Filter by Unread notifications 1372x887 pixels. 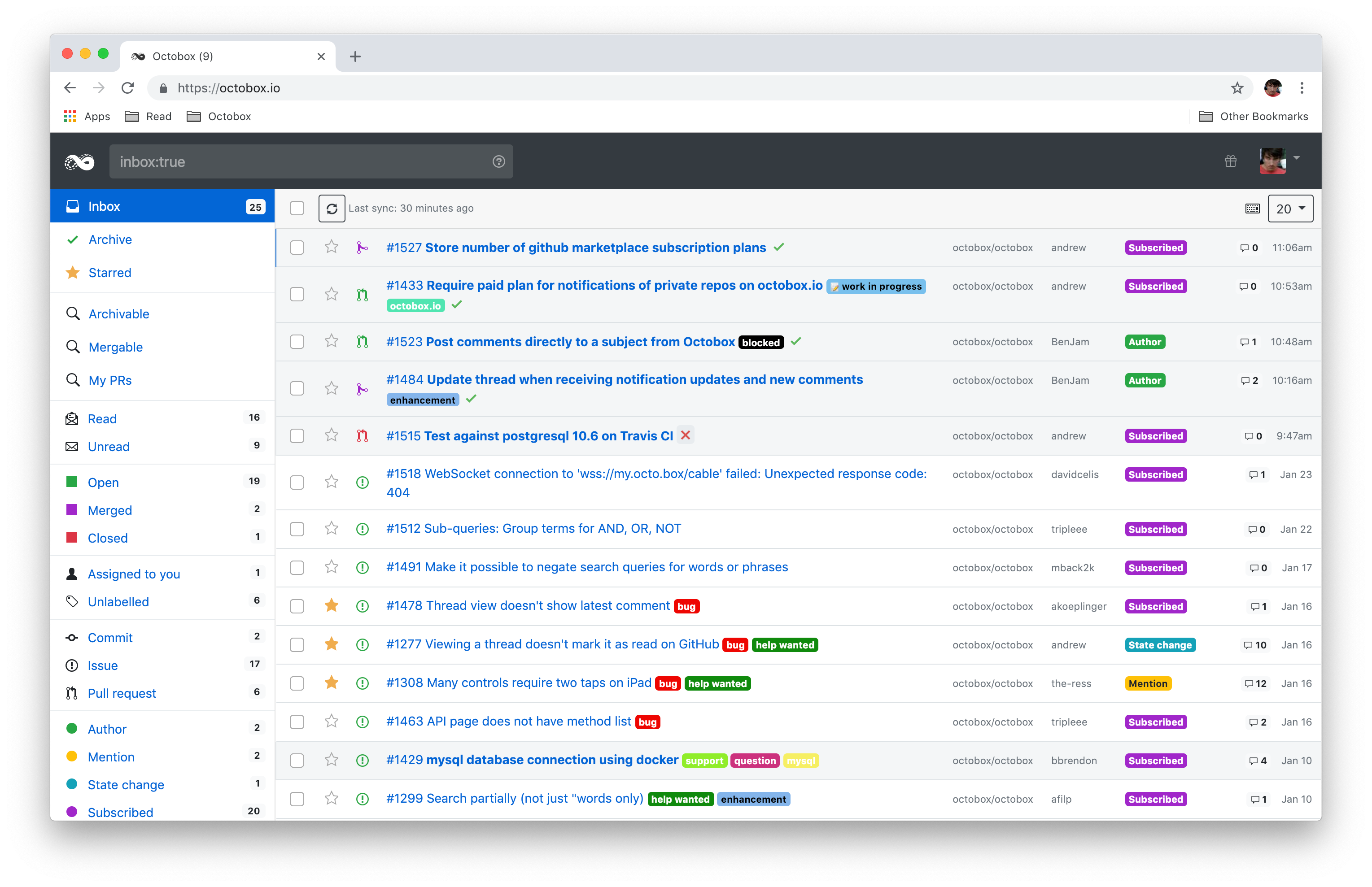tap(108, 447)
